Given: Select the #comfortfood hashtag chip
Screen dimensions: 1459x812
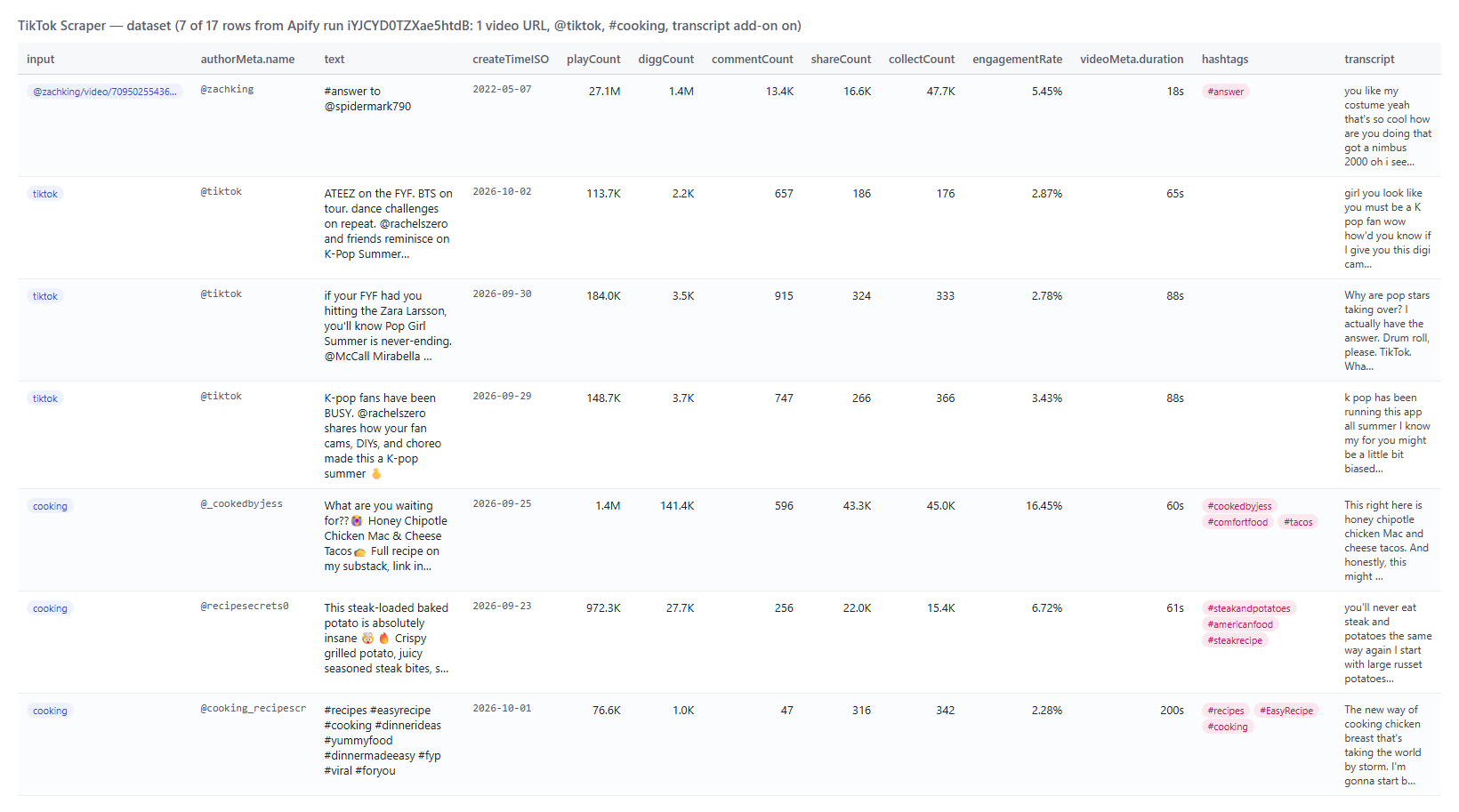Looking at the screenshot, I should (x=1237, y=522).
